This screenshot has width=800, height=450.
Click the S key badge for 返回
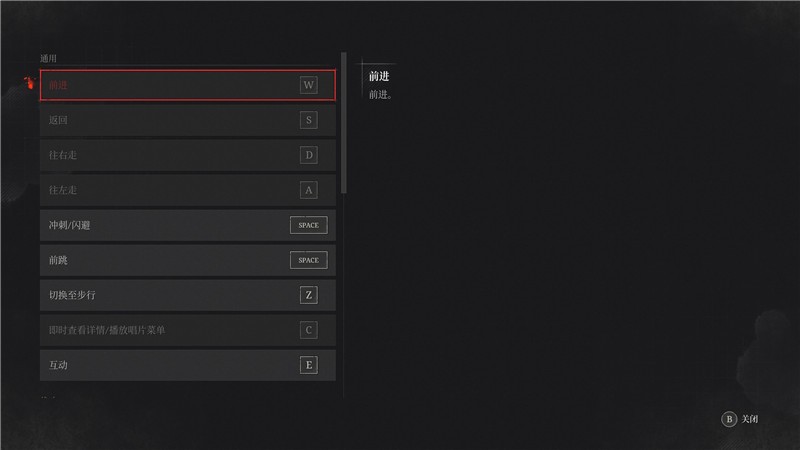[309, 120]
